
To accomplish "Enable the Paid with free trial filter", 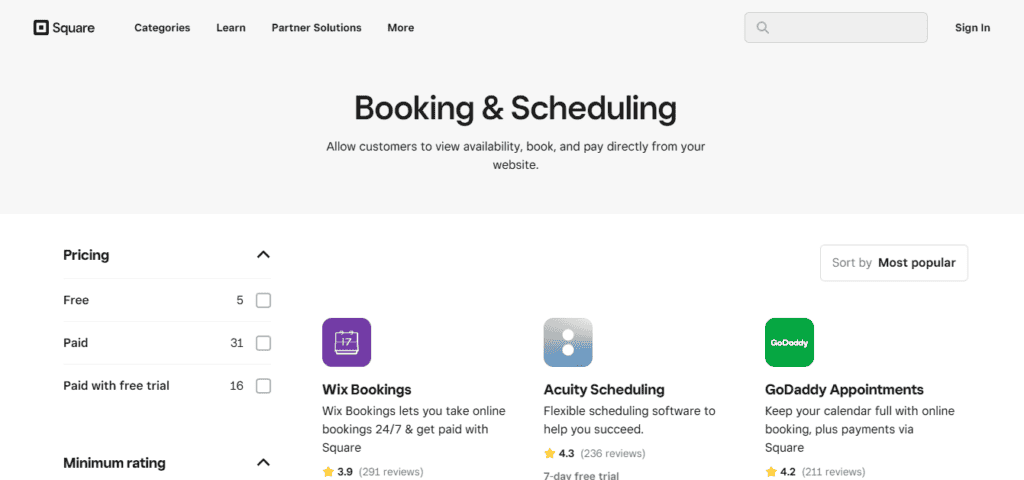I will [263, 386].
